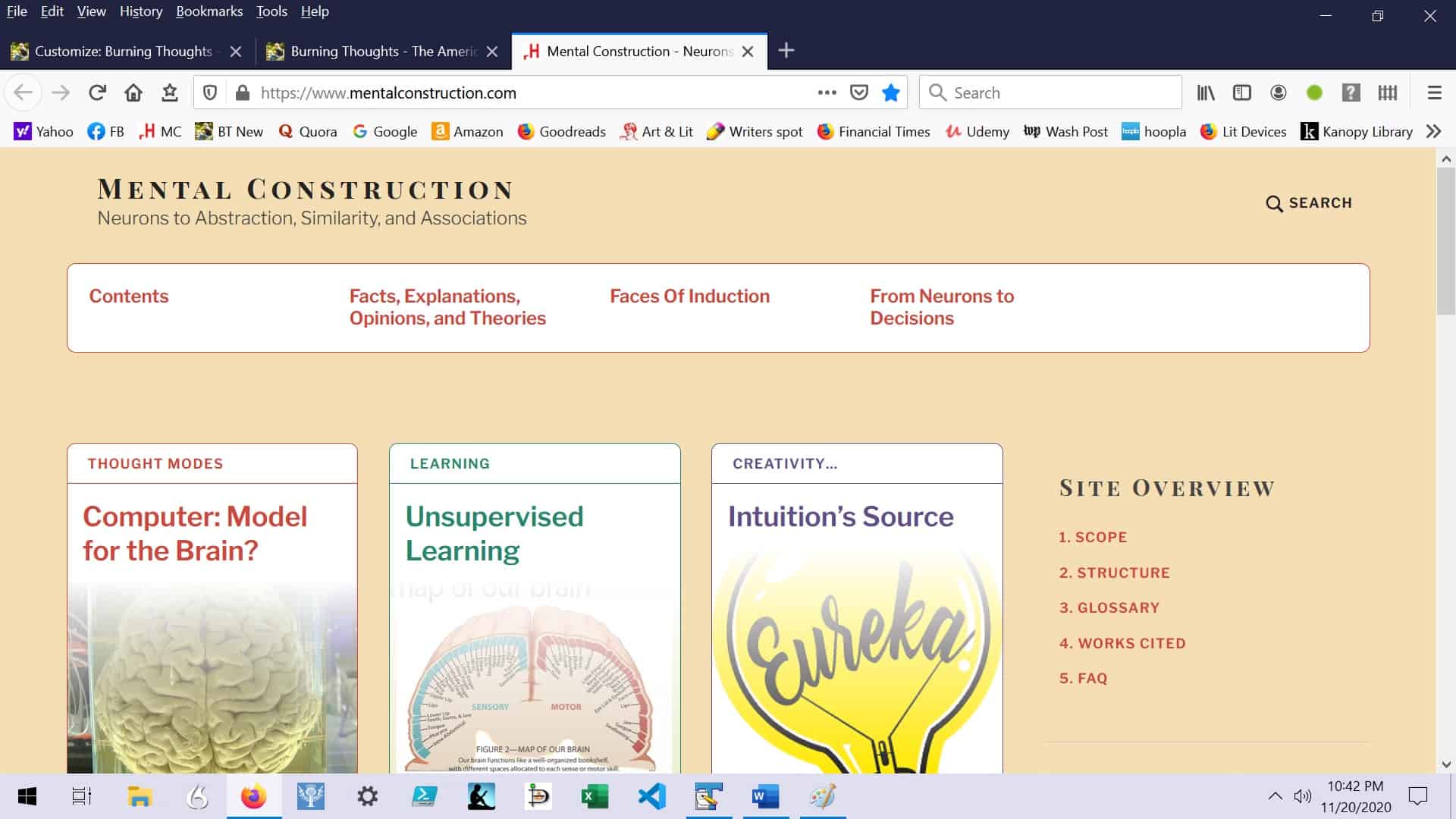Switch to Customize: Burning Thoughts tab
The height and width of the screenshot is (819, 1456).
pos(123,52)
